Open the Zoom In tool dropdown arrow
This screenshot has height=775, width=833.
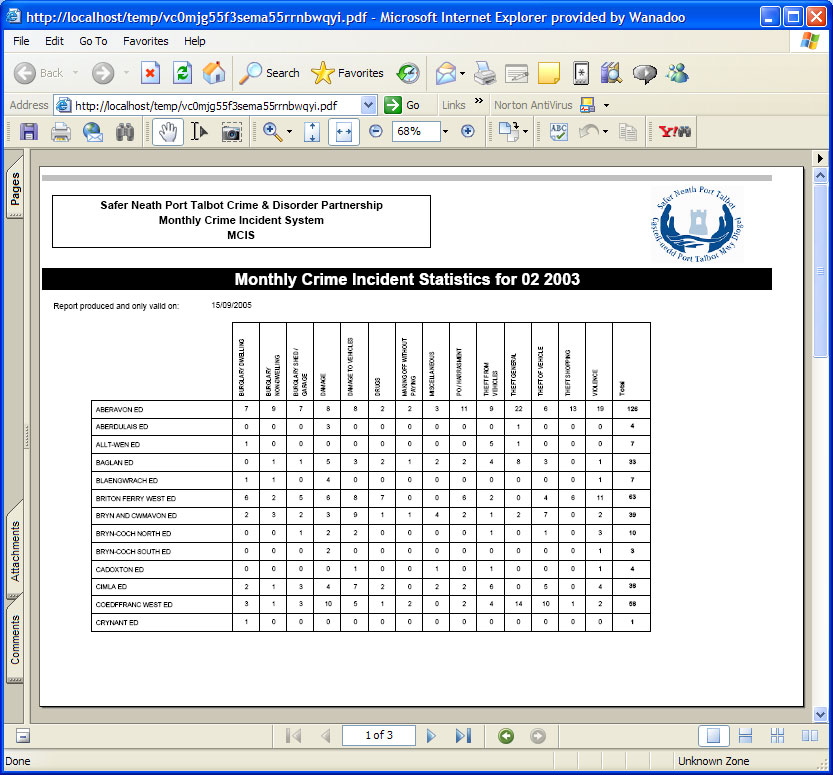289,132
